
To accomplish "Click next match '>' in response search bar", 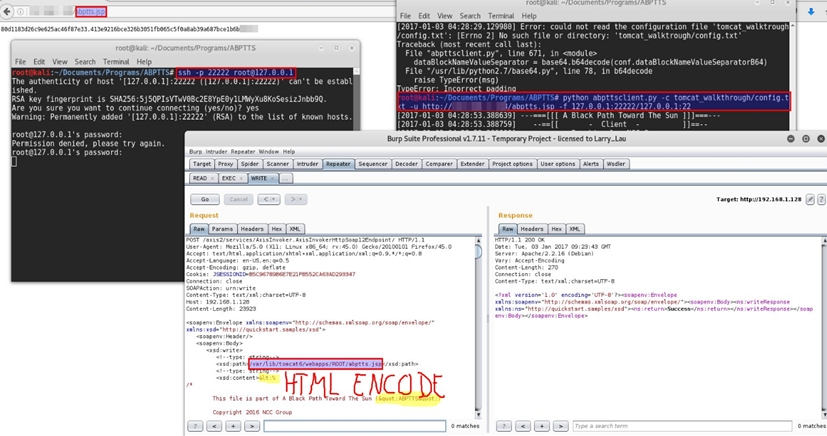I will click(559, 426).
